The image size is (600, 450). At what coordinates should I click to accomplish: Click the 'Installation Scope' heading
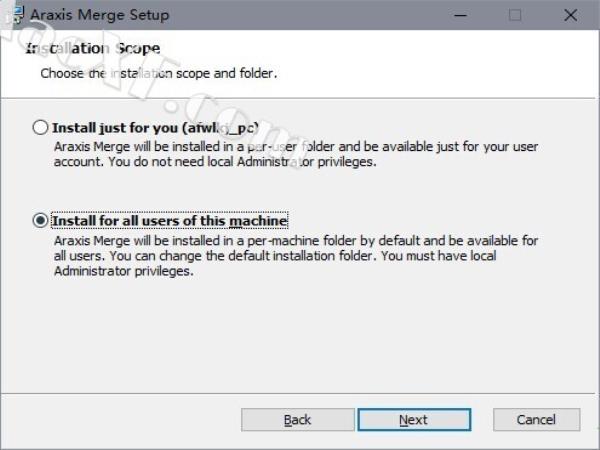pyautogui.click(x=92, y=48)
